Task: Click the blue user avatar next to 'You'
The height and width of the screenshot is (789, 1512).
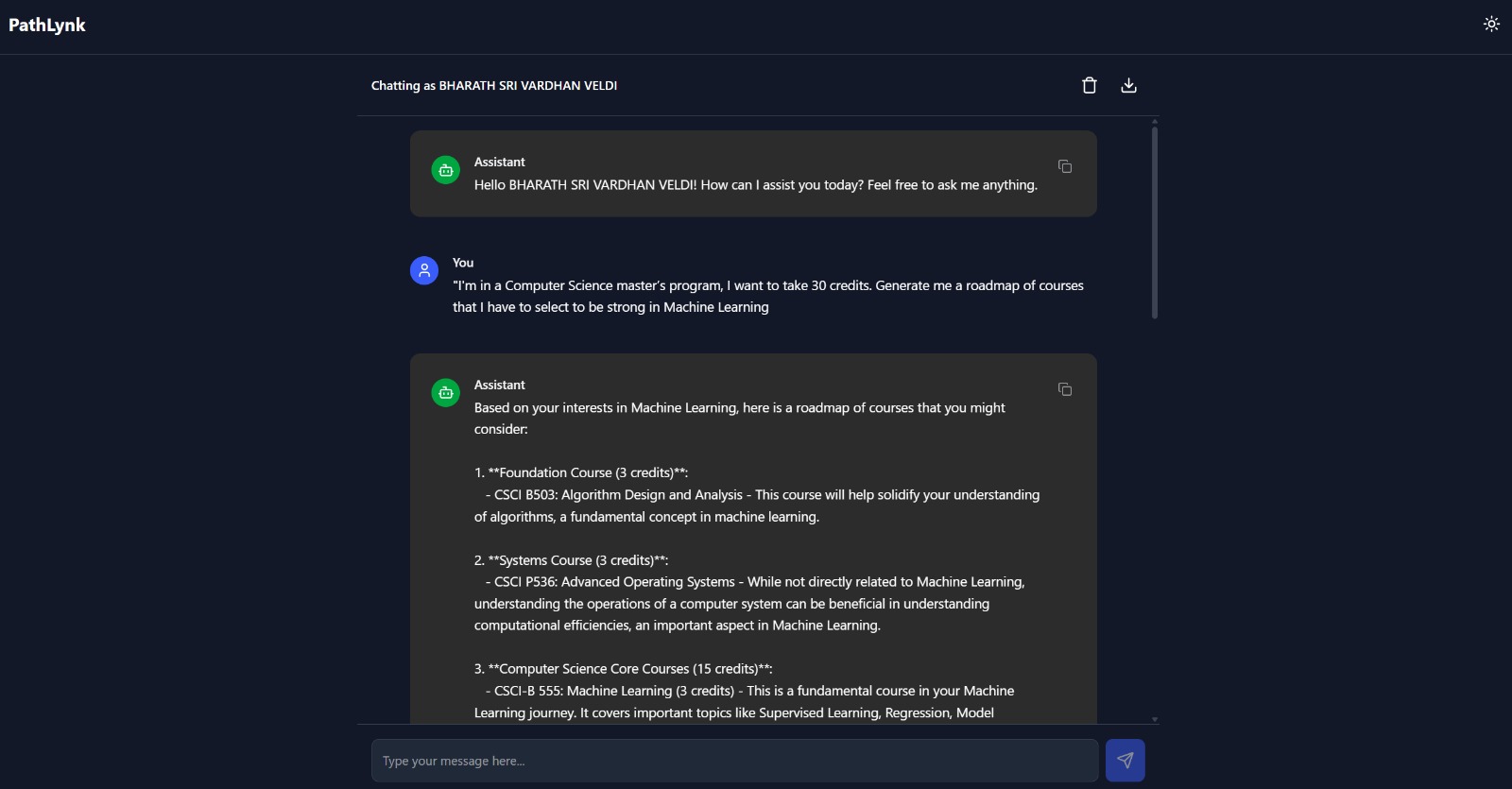Action: tap(422, 270)
